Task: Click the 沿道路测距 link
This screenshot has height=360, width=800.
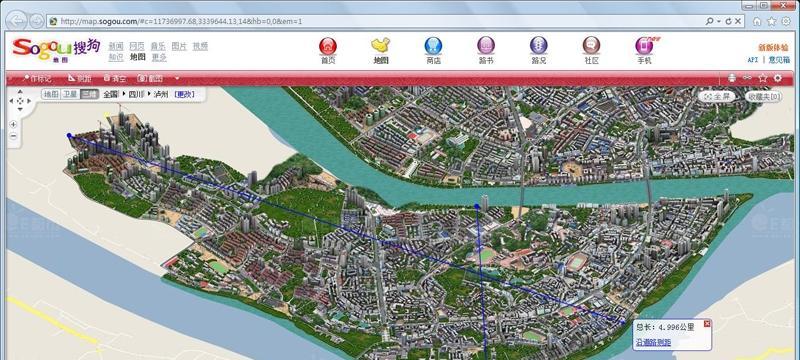Action: 654,343
